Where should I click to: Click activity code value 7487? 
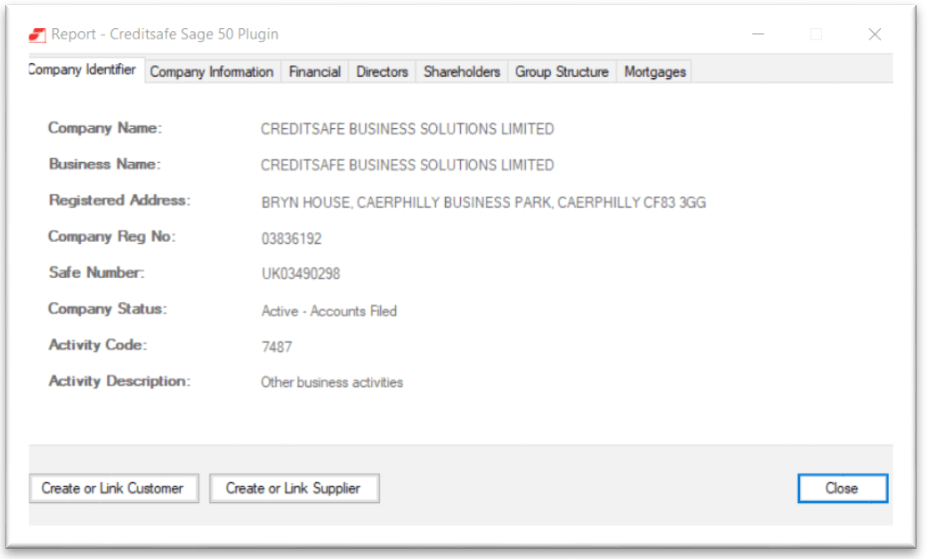click(x=277, y=347)
